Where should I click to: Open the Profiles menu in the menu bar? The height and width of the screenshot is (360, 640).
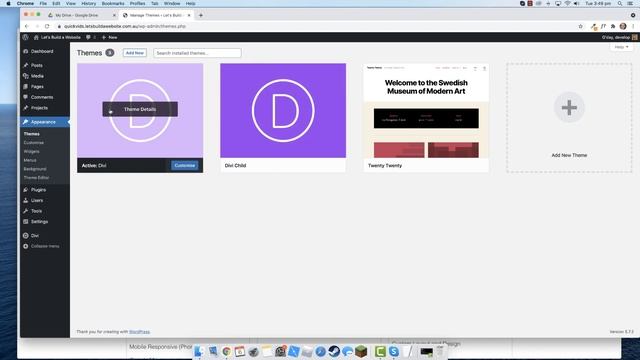[x=138, y=3]
